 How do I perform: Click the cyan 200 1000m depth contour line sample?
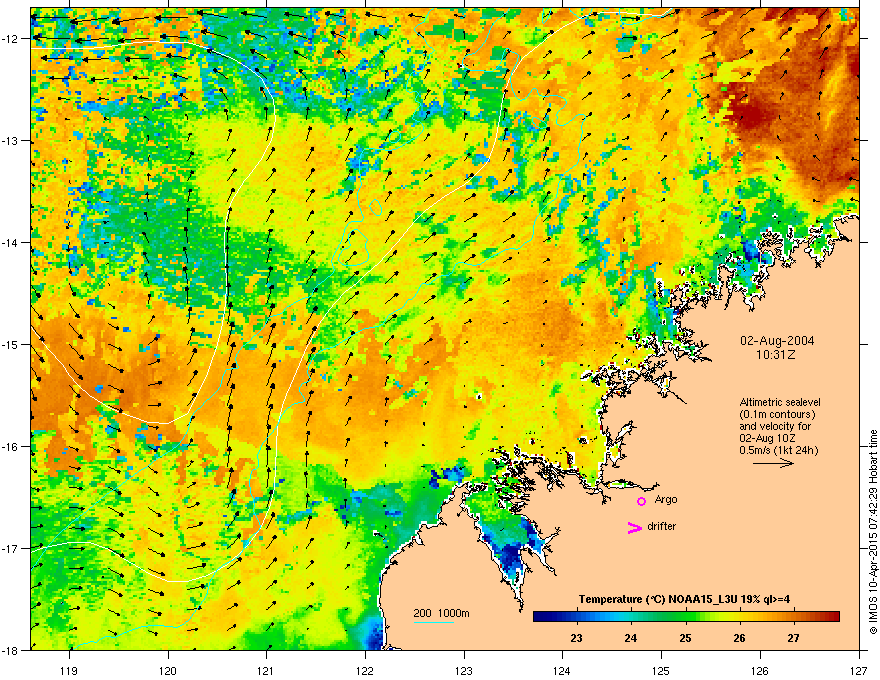(434, 622)
